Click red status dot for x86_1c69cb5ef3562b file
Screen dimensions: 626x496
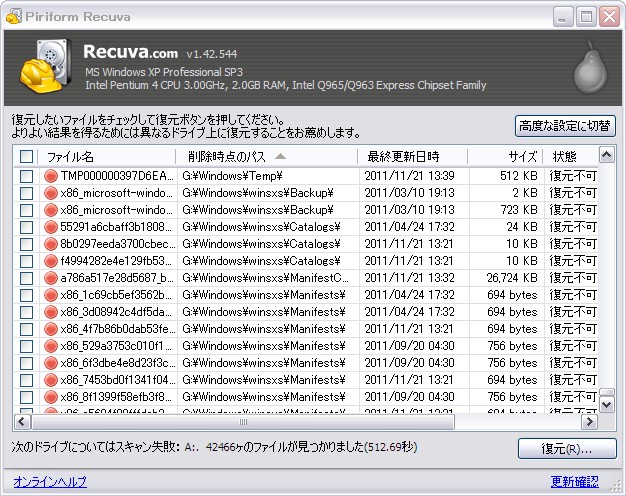click(51, 295)
